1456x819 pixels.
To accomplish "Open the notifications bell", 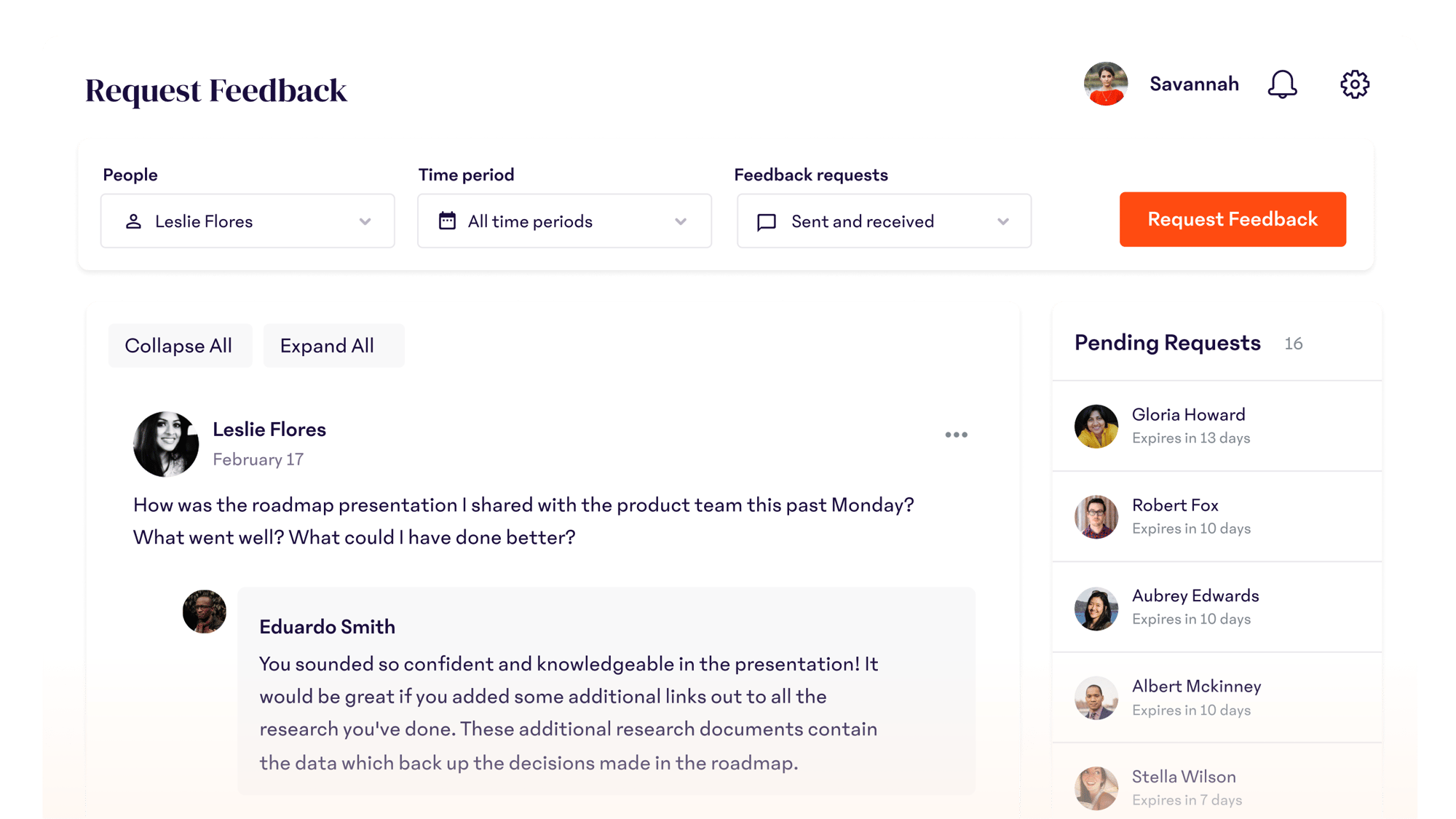I will click(1283, 84).
